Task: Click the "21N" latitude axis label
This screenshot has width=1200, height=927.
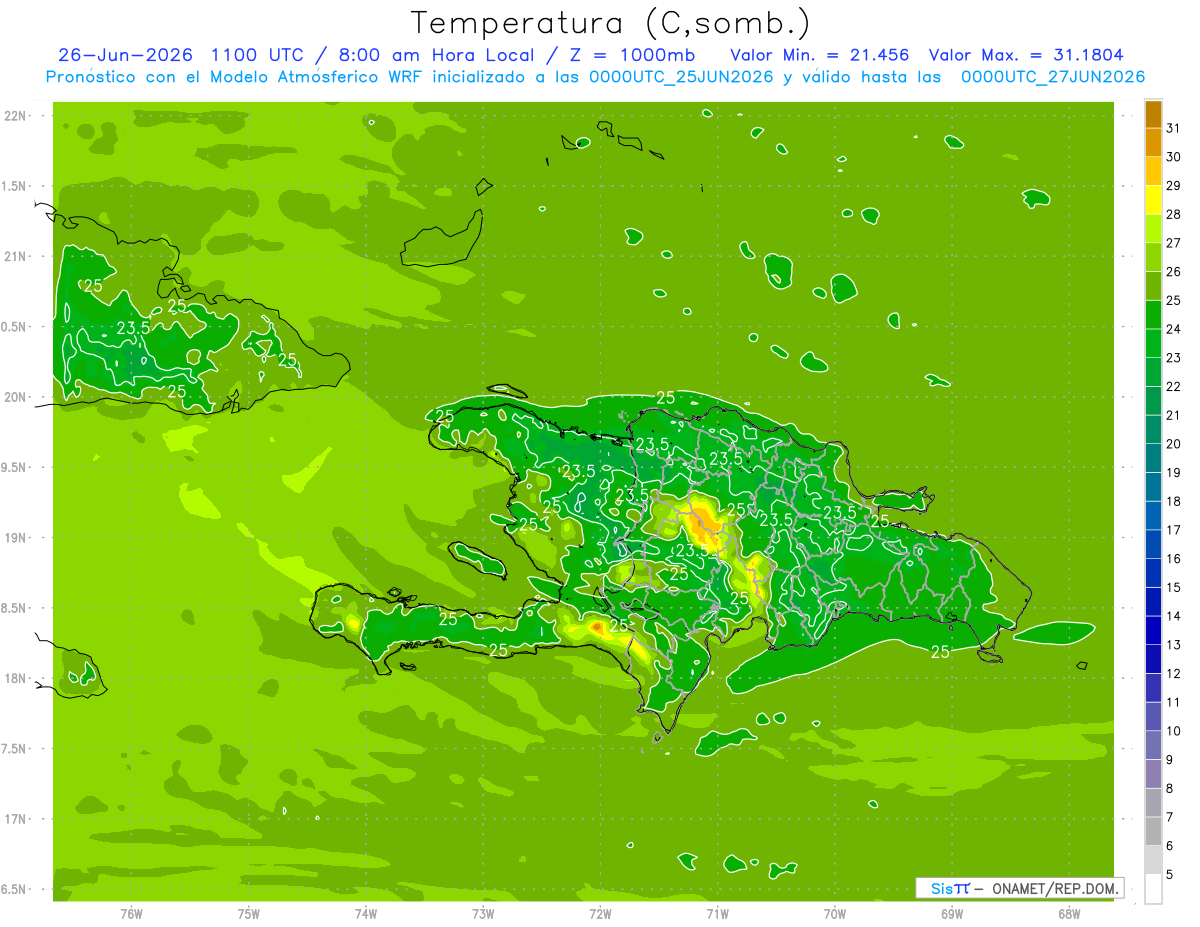Action: point(16,256)
